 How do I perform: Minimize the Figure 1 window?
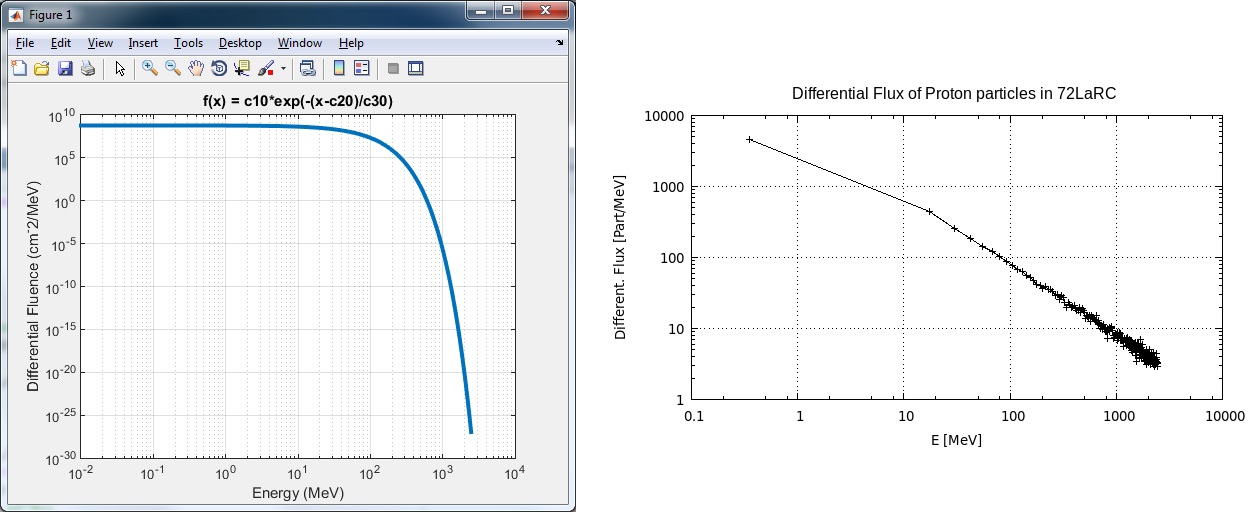[481, 11]
